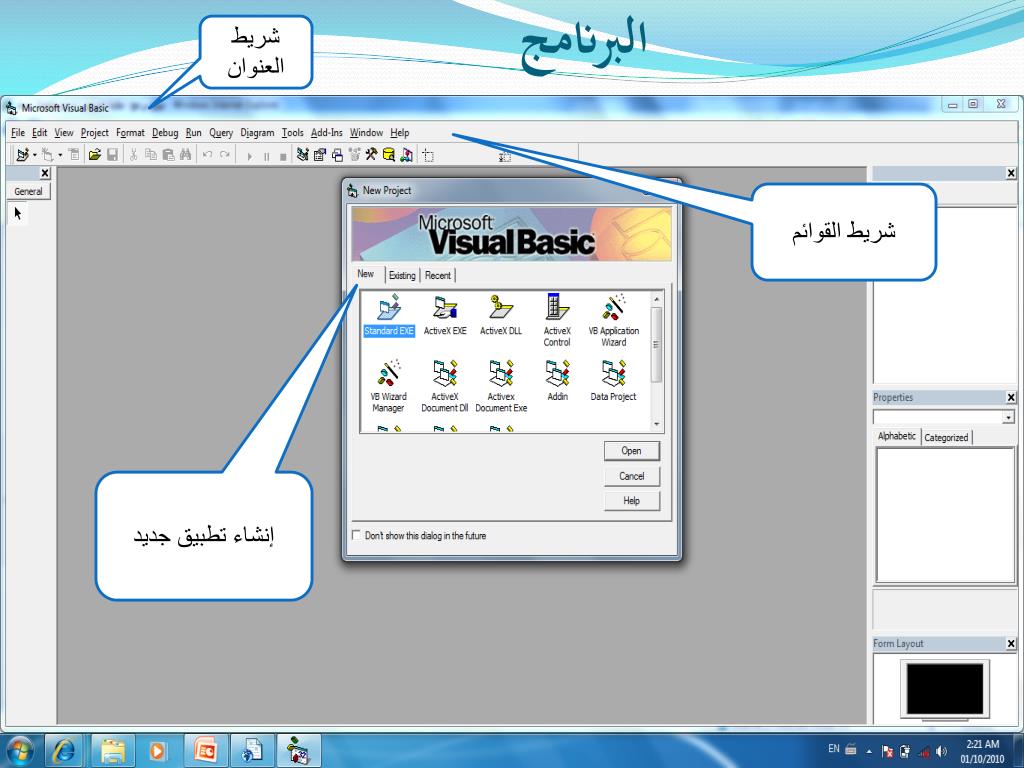Select the Activex Document Exe icon

pyautogui.click(x=501, y=385)
